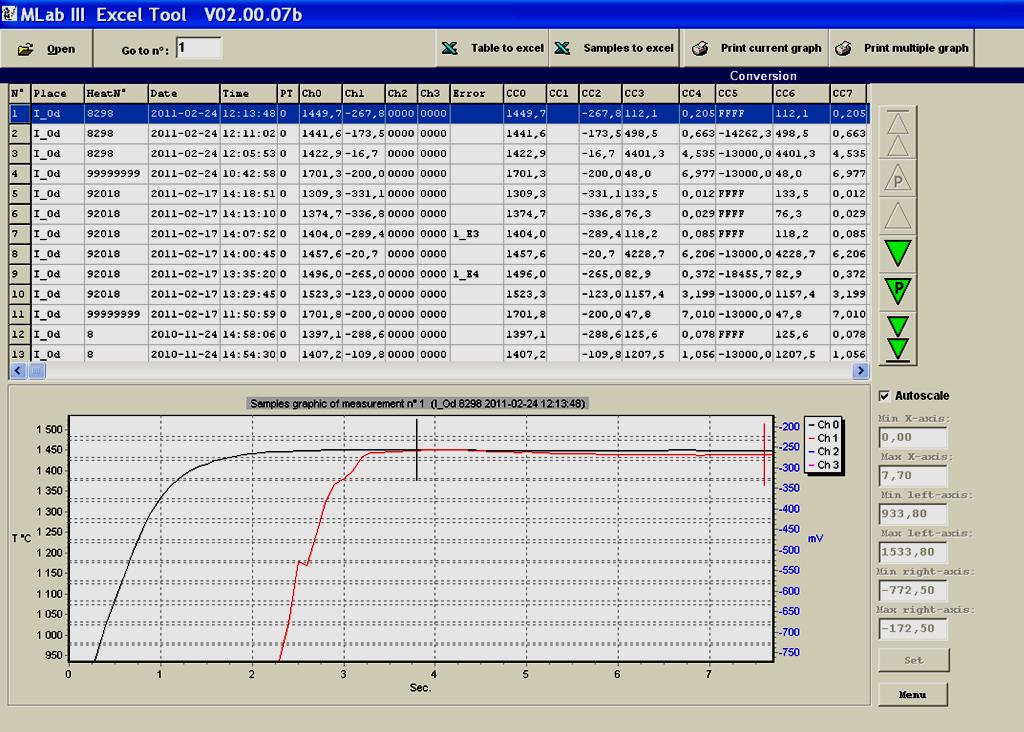This screenshot has width=1024, height=732.
Task: Click the single grey up arrow
Action: point(898,216)
